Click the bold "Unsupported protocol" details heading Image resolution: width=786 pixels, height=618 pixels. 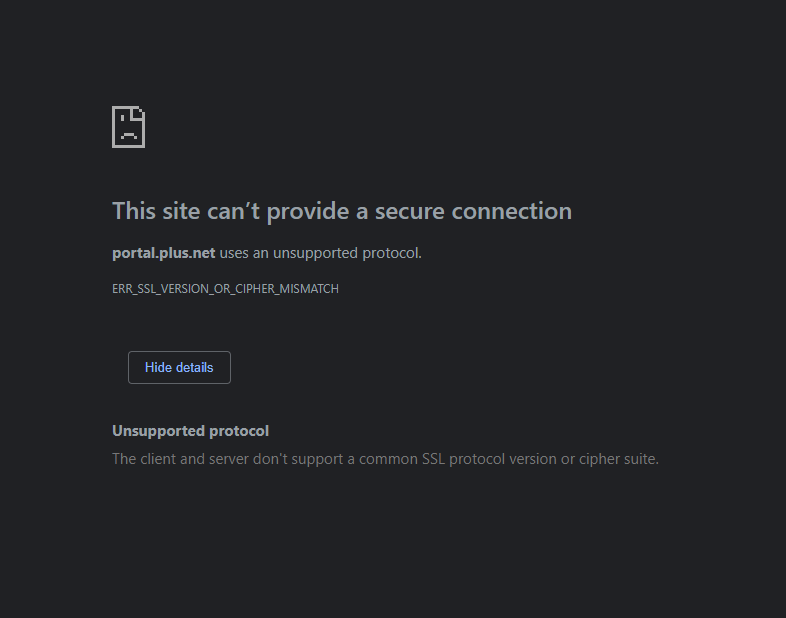tap(190, 431)
